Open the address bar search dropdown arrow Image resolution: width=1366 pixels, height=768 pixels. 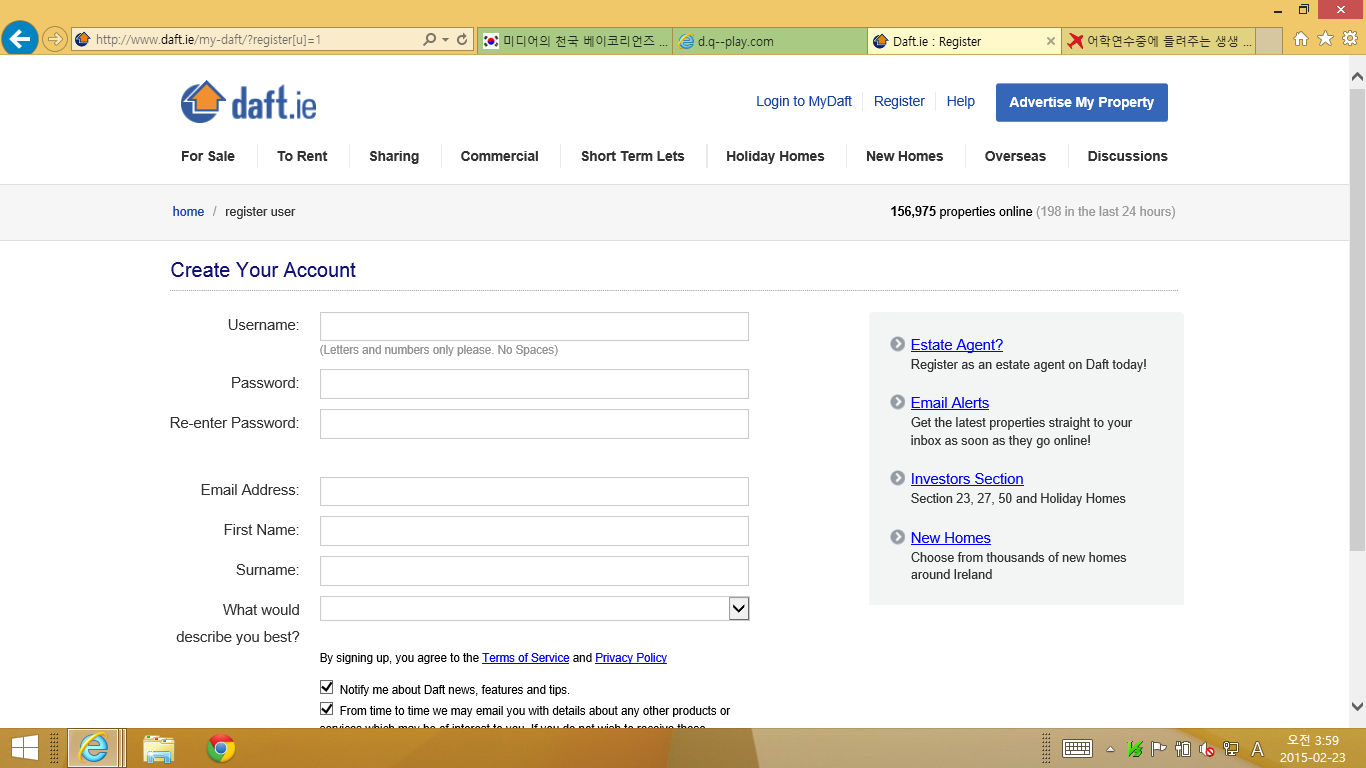pyautogui.click(x=445, y=40)
